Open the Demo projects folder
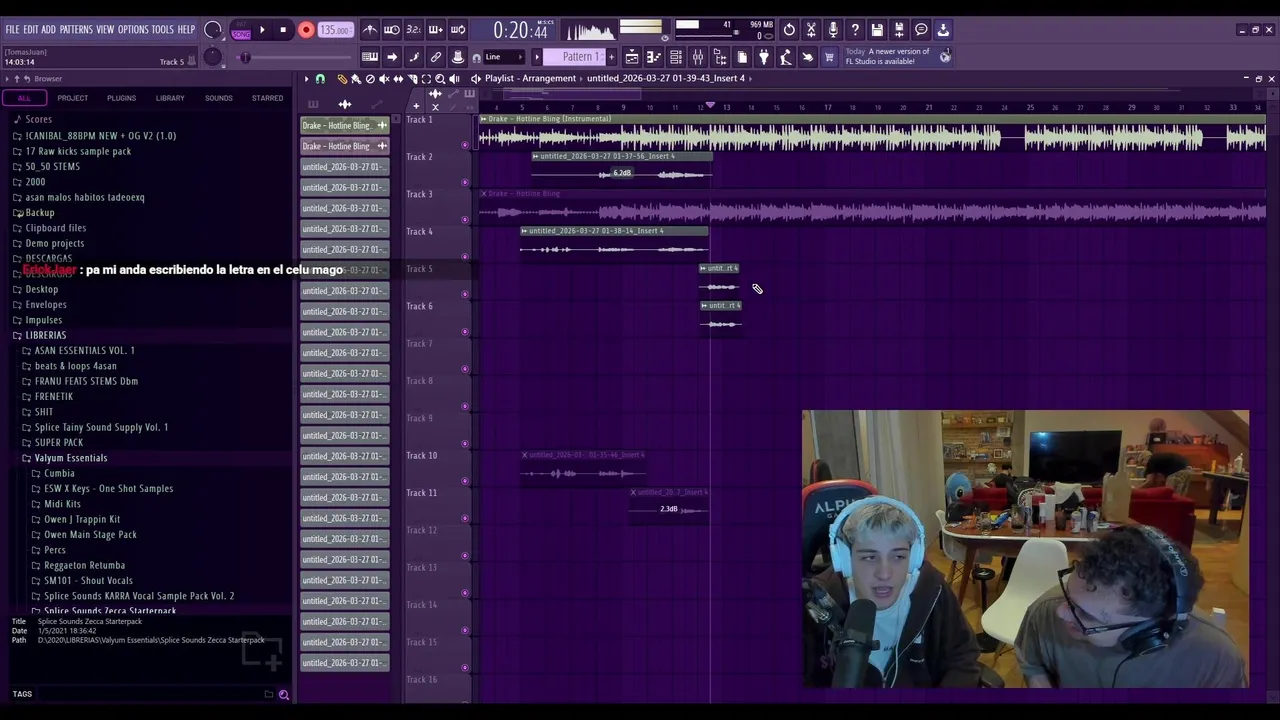This screenshot has width=1280, height=720. (x=54, y=243)
